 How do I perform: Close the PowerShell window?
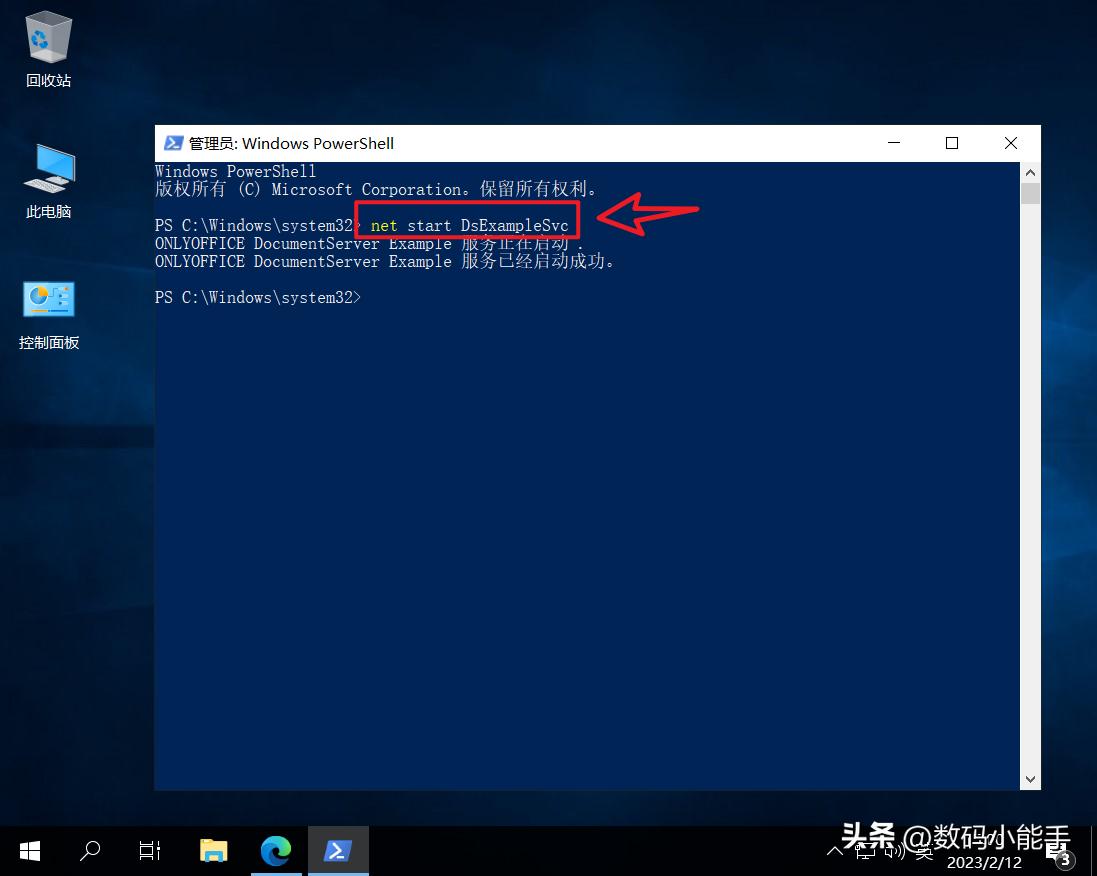[1012, 143]
